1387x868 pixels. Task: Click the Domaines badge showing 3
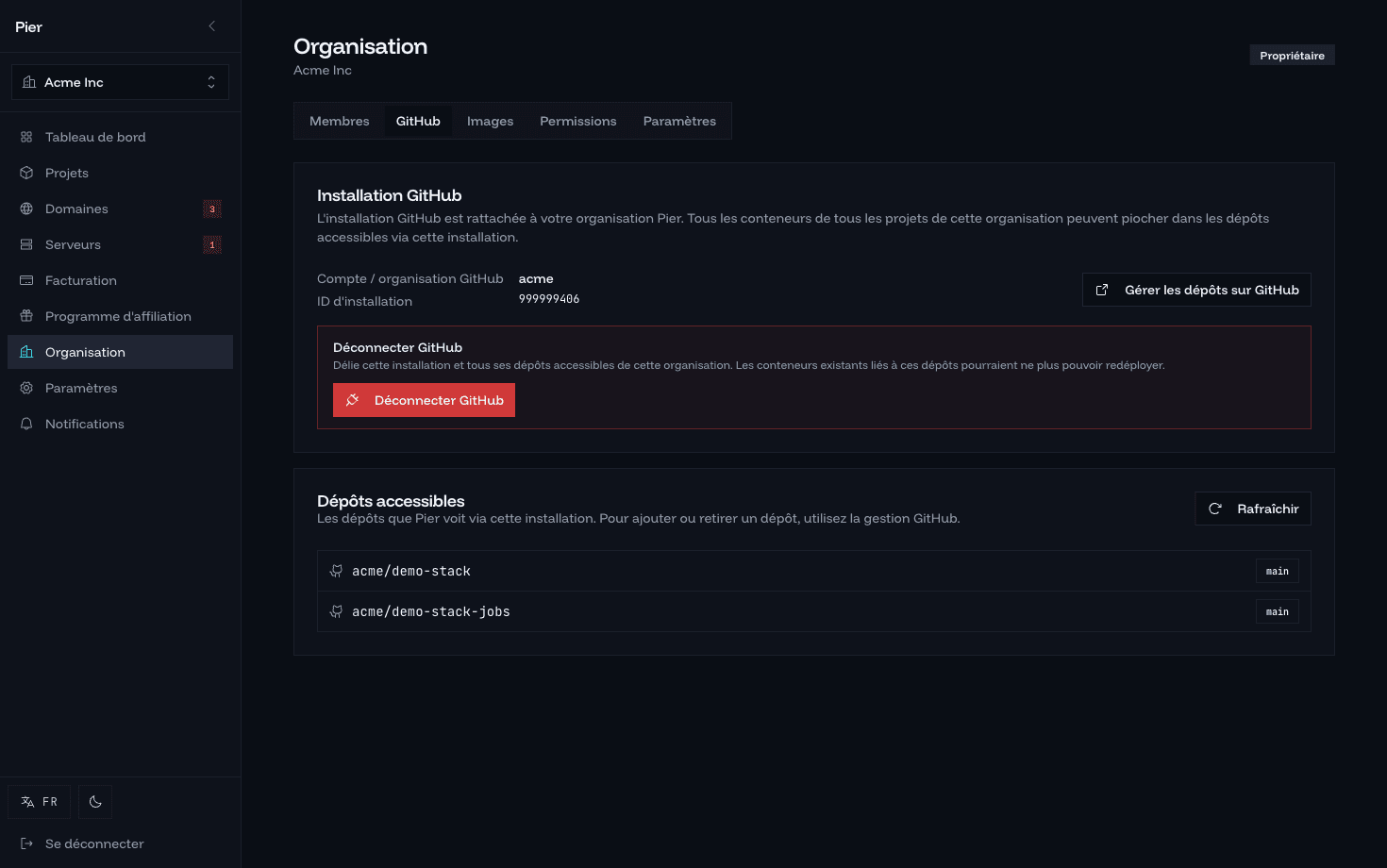(x=212, y=209)
